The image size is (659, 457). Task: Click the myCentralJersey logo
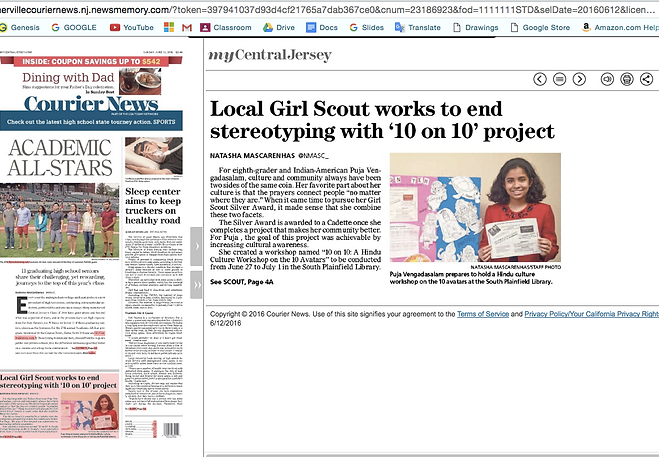click(270, 55)
